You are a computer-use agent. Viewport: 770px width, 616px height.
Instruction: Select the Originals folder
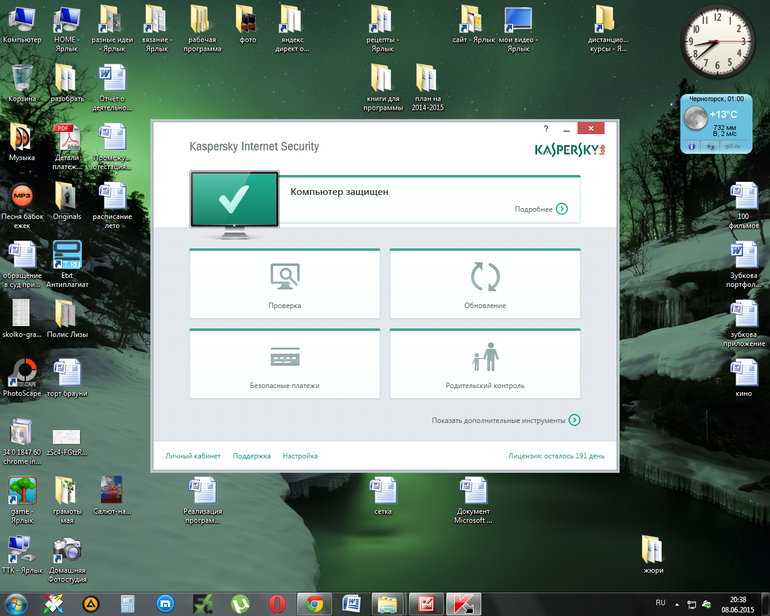tap(67, 201)
